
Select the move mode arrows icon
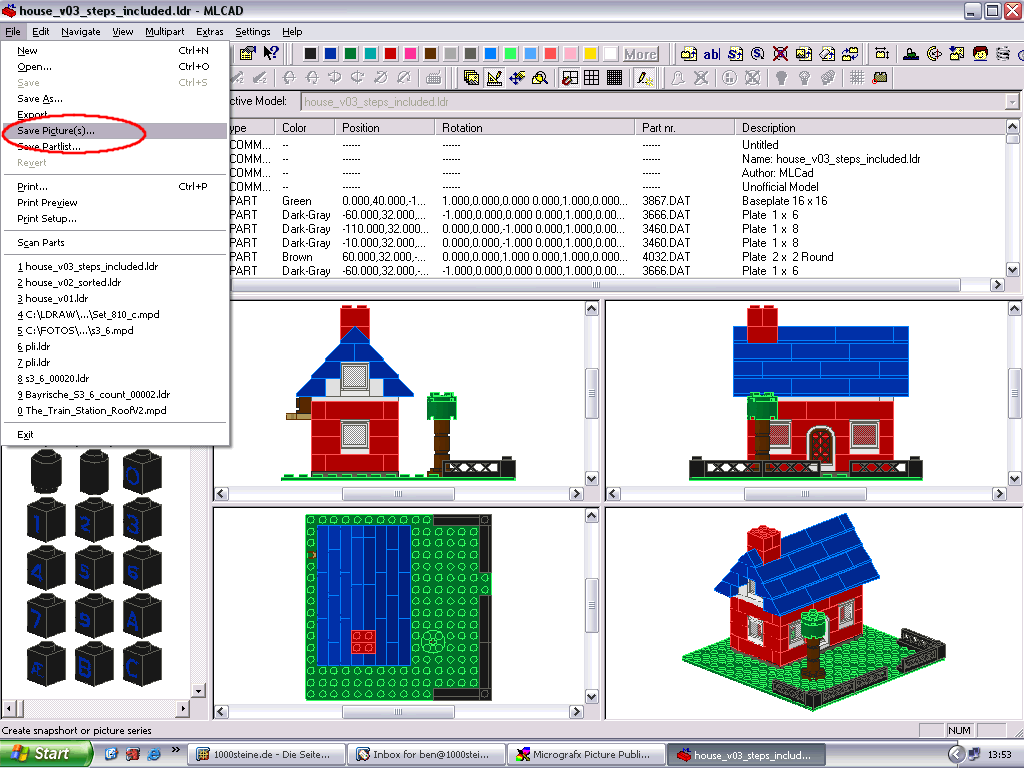[517, 78]
